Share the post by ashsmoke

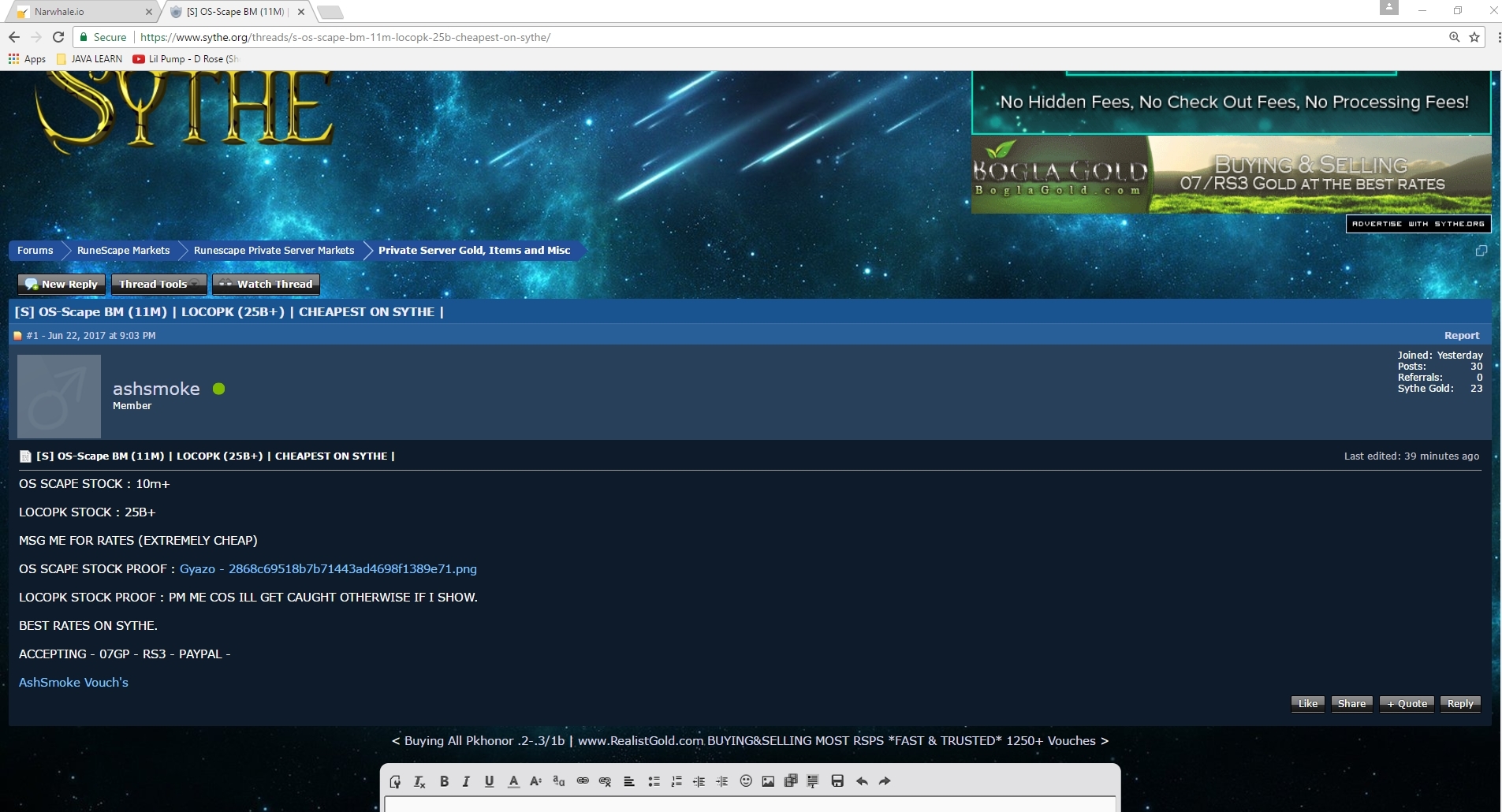[x=1351, y=704]
